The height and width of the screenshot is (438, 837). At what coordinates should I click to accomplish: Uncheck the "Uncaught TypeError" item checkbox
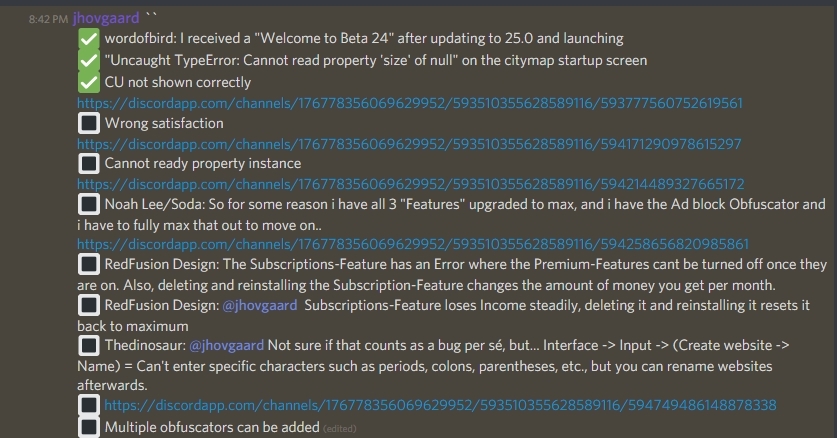click(x=89, y=60)
